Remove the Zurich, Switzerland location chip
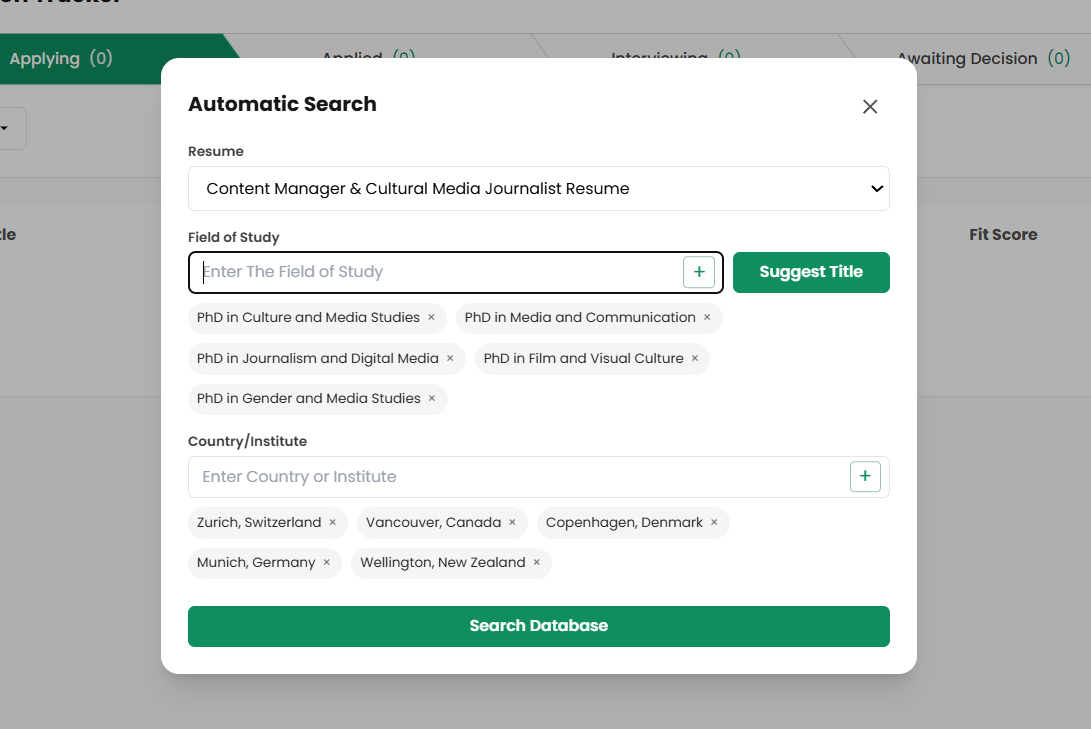 (332, 522)
